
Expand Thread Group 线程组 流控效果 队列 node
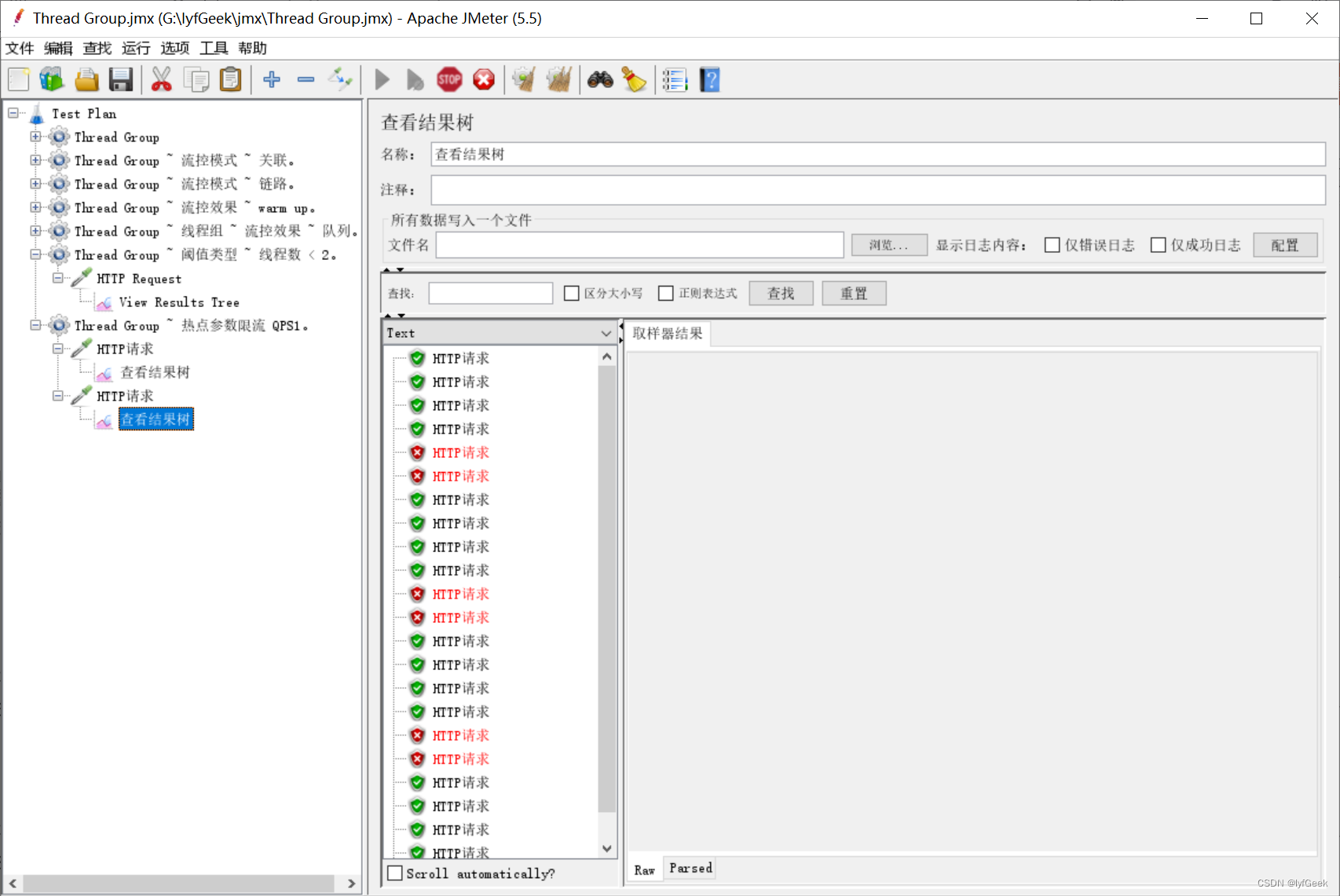click(x=35, y=231)
